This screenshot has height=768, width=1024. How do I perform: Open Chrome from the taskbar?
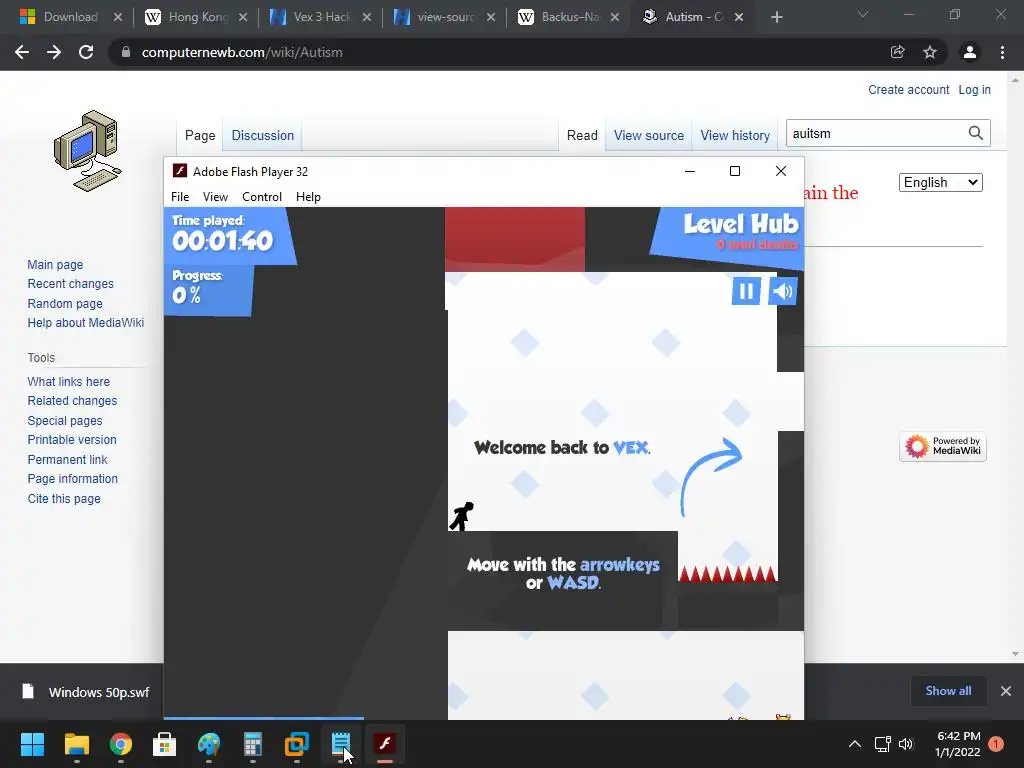(x=121, y=744)
